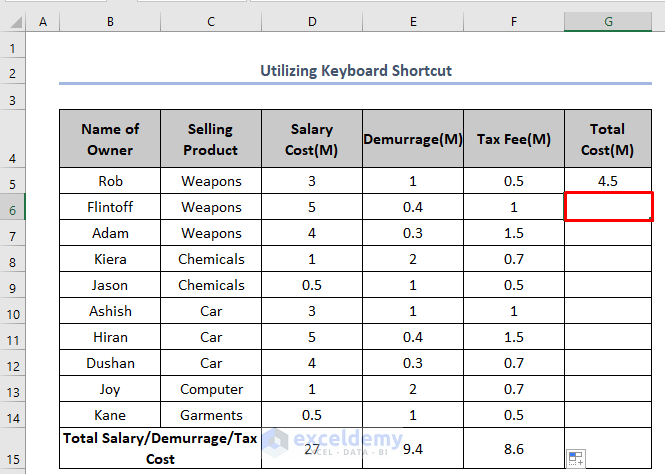Select column B header
Screen dimensions: 665x474
[110, 22]
